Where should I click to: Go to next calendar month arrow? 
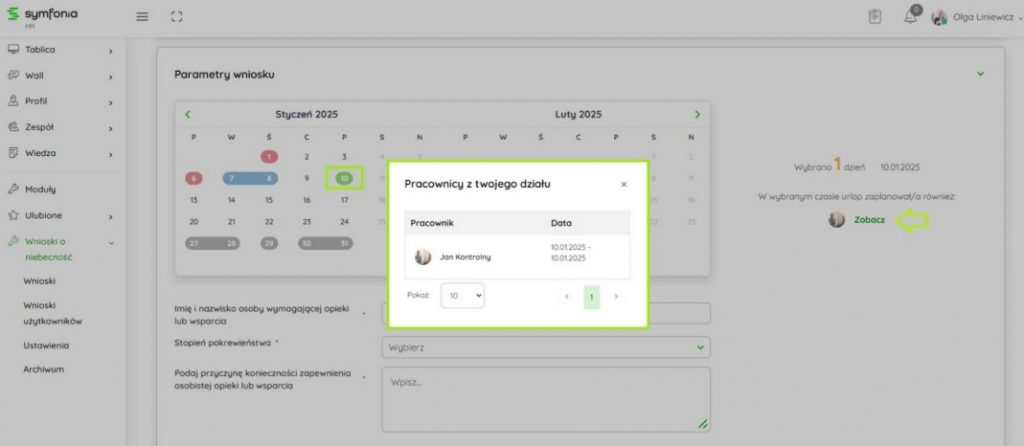click(698, 114)
